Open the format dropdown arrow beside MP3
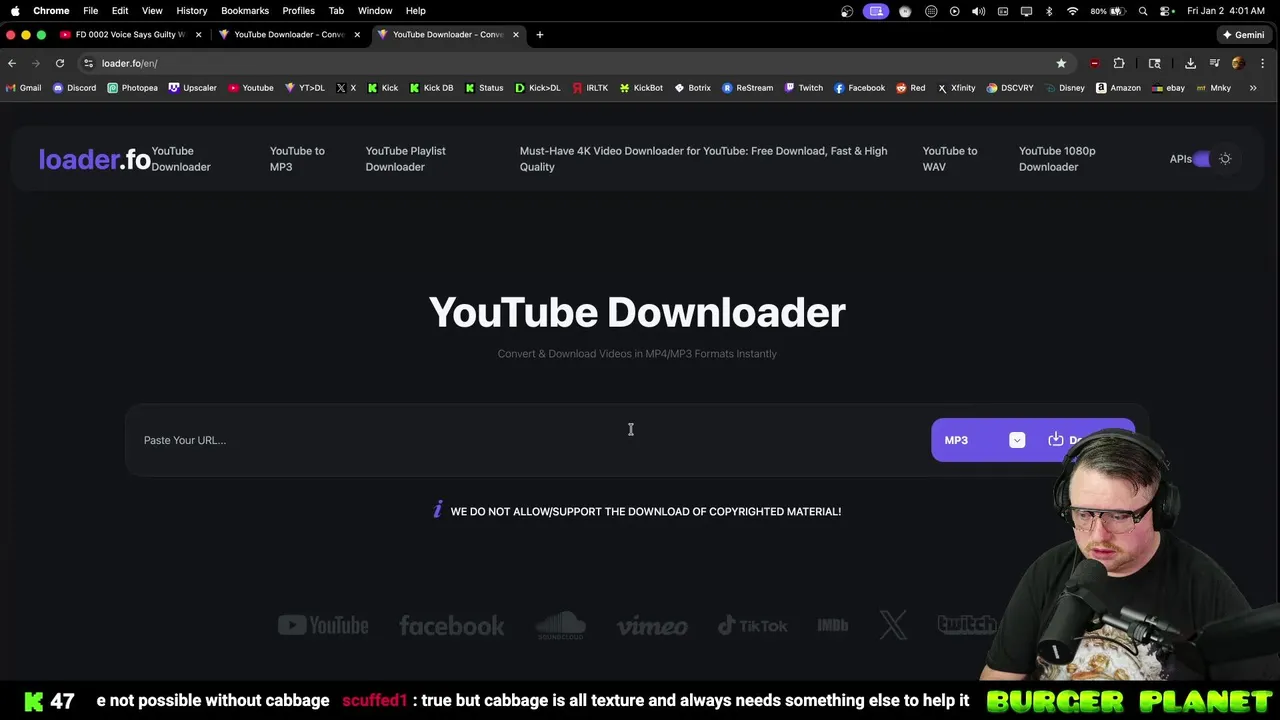This screenshot has width=1280, height=720. pyautogui.click(x=1017, y=440)
